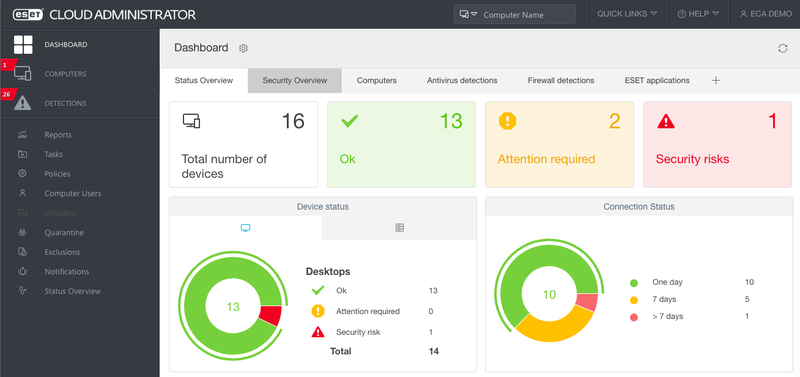Open the ESET applications tab
Screen dimensions: 800x377
pos(657,81)
